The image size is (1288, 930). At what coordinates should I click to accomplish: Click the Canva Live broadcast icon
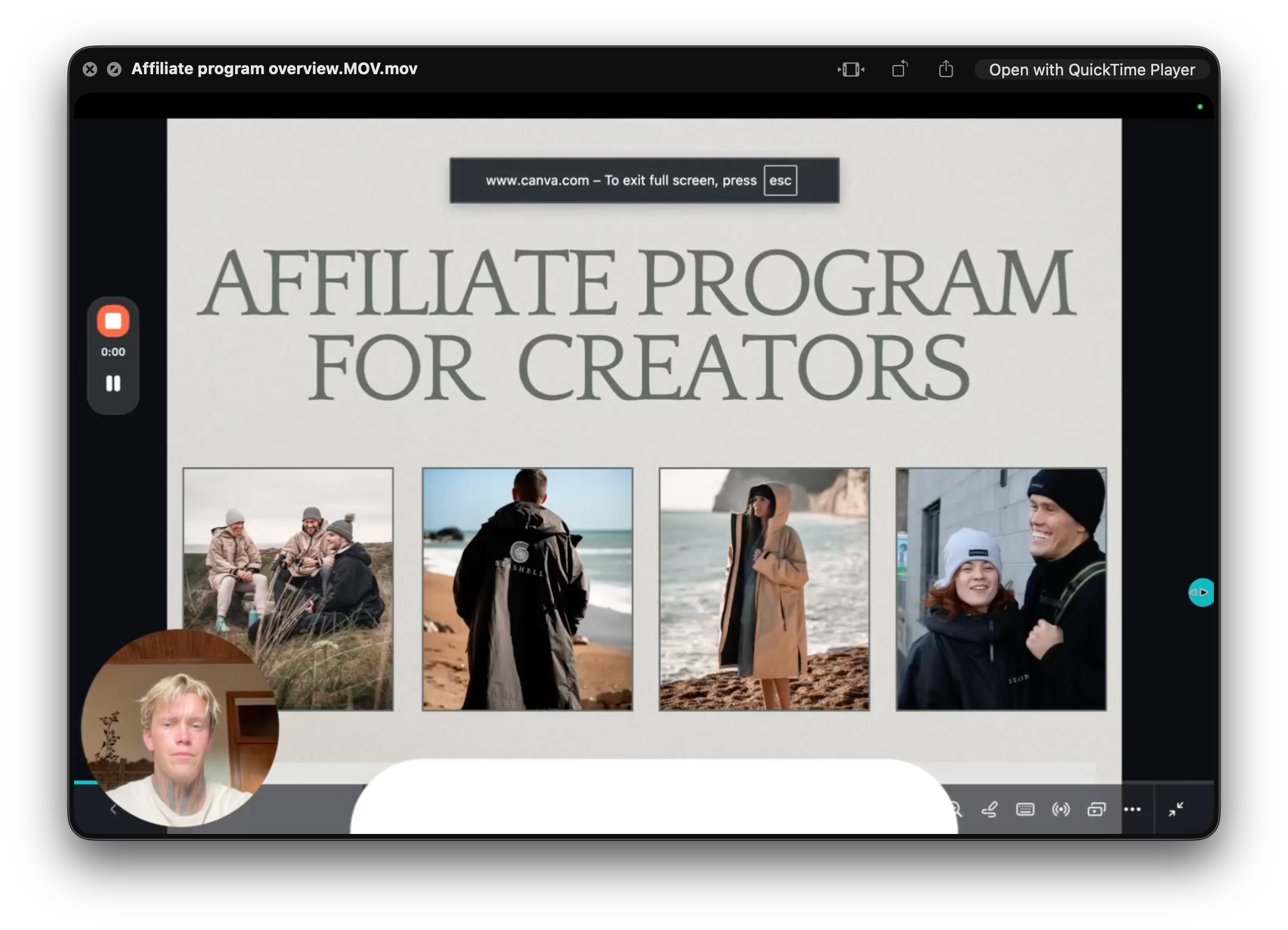pos(1061,809)
